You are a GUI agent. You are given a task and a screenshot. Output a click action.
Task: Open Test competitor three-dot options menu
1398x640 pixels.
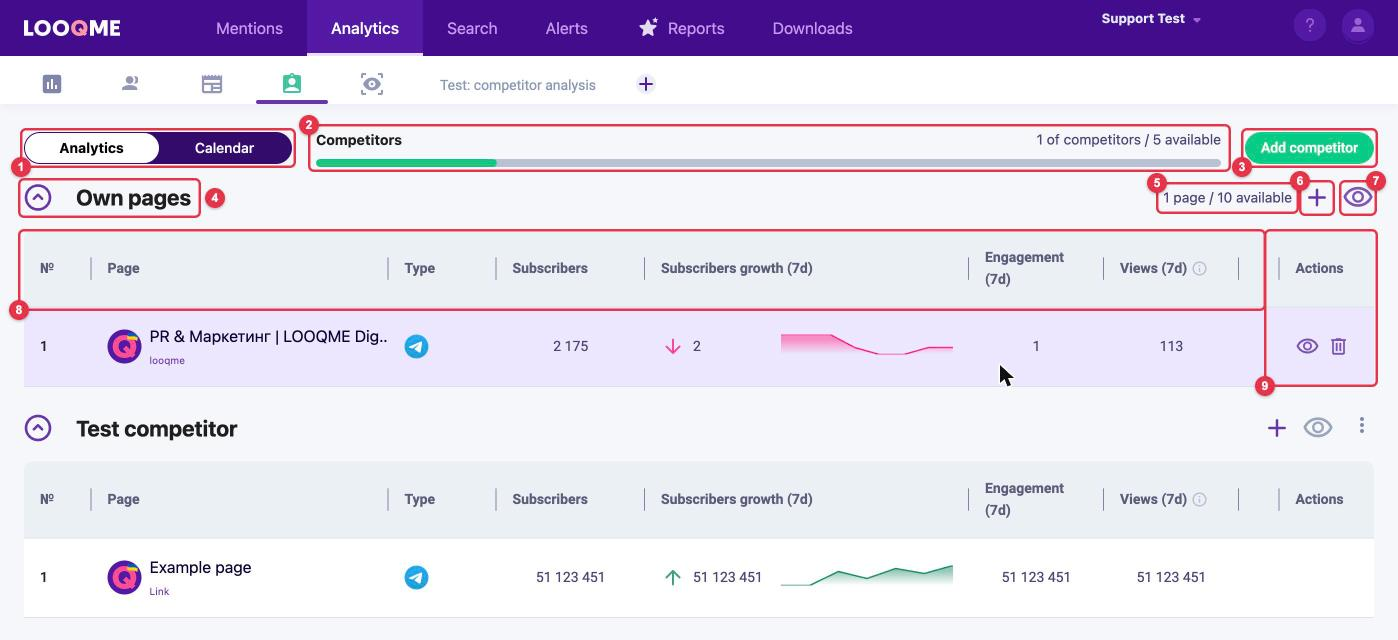(x=1361, y=426)
